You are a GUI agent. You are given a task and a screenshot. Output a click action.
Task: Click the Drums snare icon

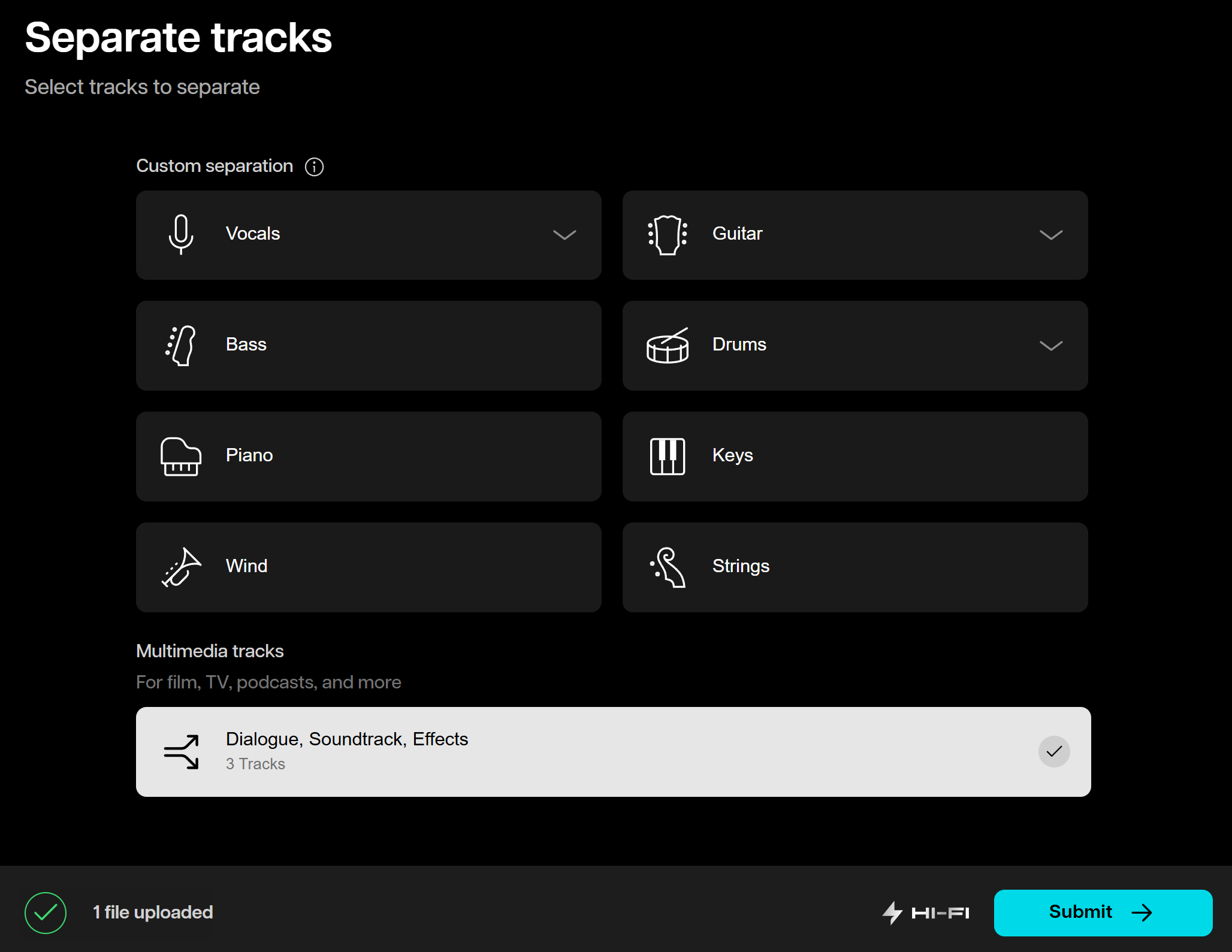(668, 346)
